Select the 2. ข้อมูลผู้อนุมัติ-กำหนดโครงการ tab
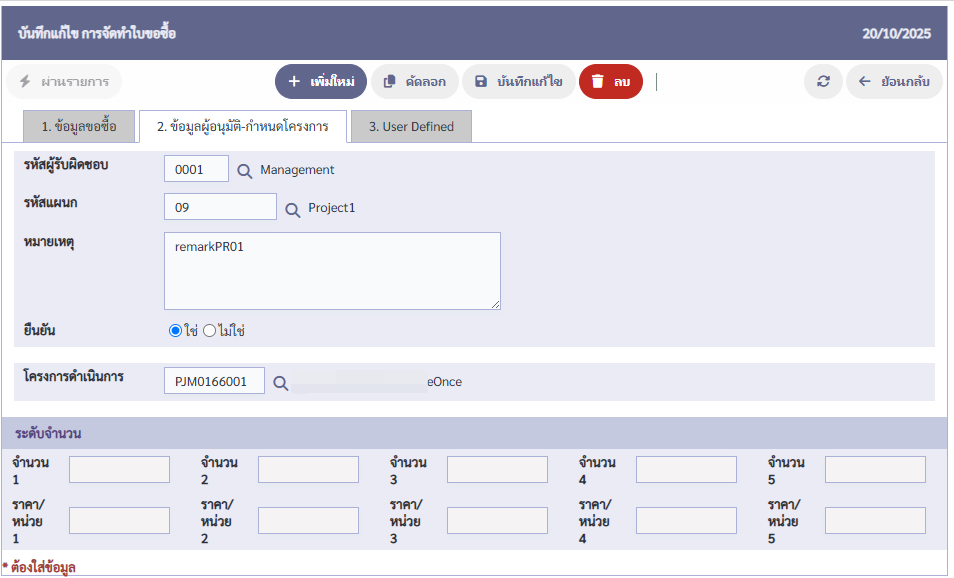 point(242,127)
